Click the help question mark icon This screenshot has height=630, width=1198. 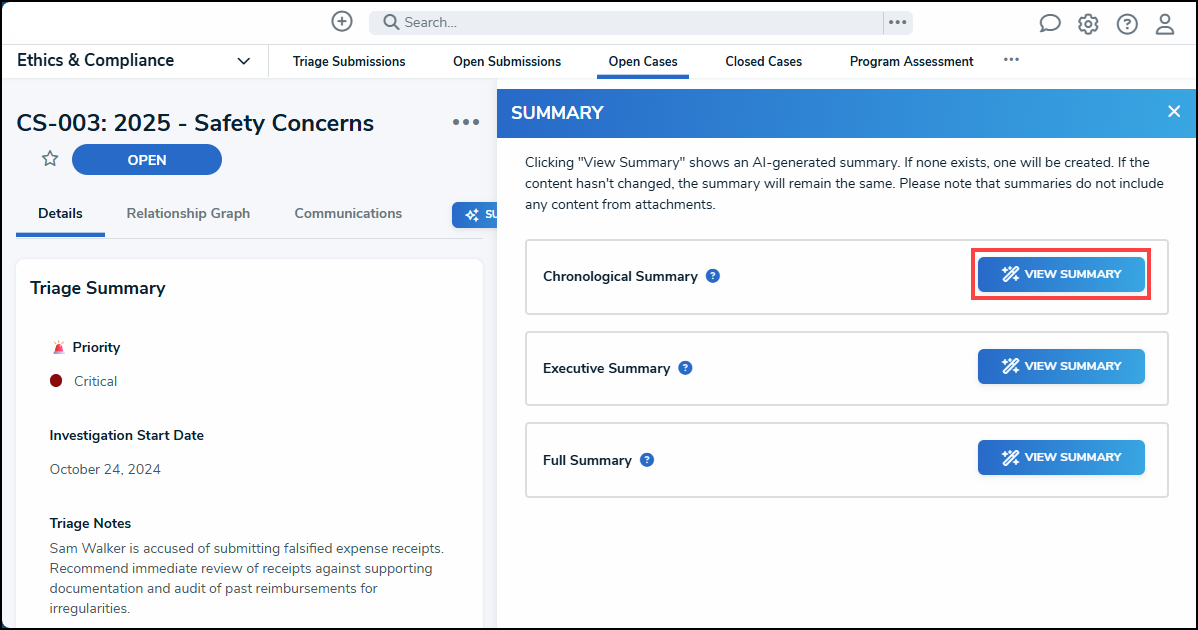pos(1127,24)
